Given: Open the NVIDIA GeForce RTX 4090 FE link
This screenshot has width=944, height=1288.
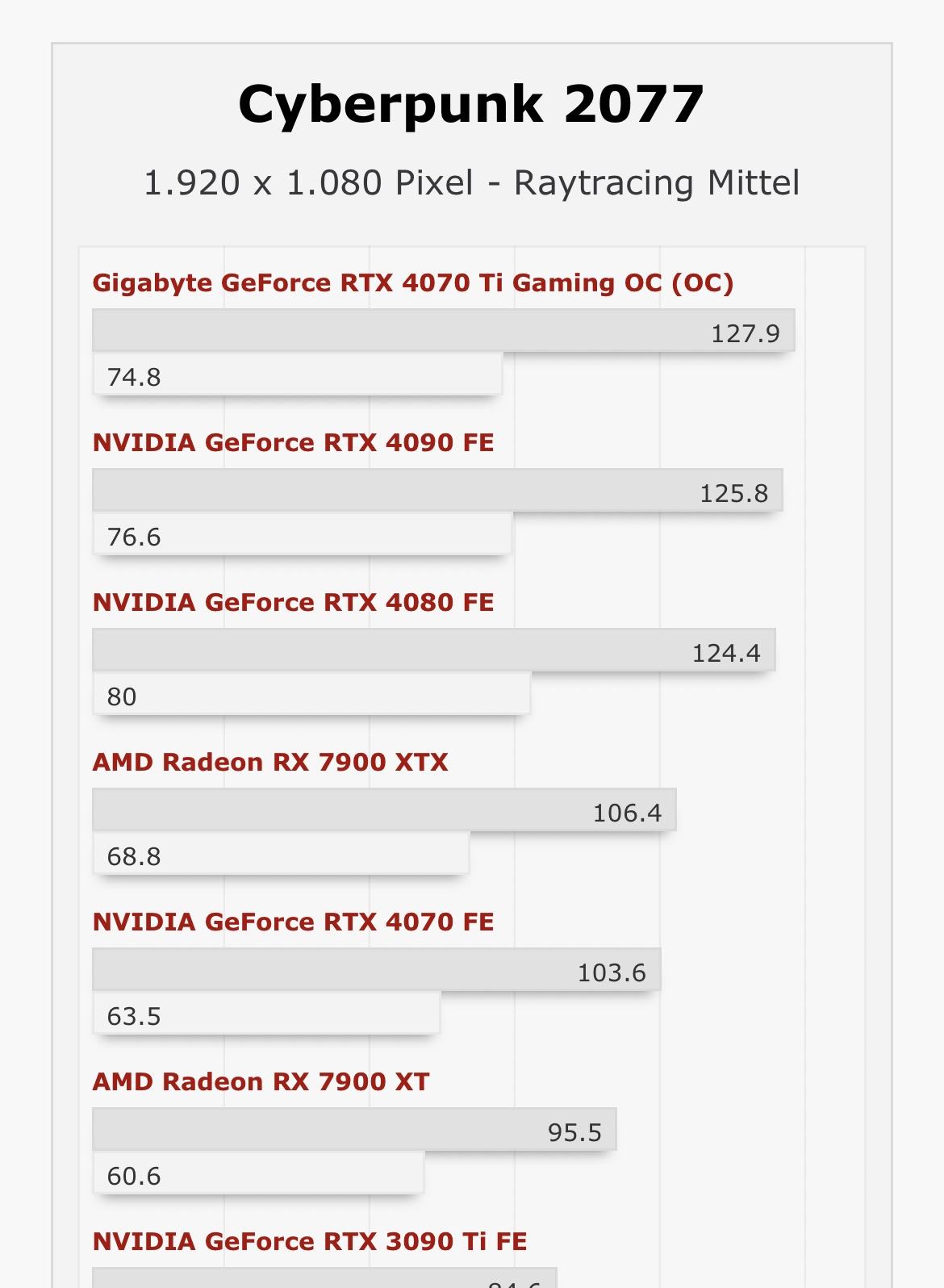Looking at the screenshot, I should pyautogui.click(x=293, y=443).
